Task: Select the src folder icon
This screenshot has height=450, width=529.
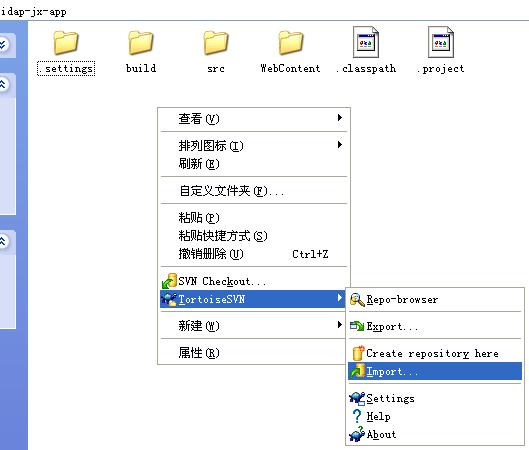Action: 216,43
